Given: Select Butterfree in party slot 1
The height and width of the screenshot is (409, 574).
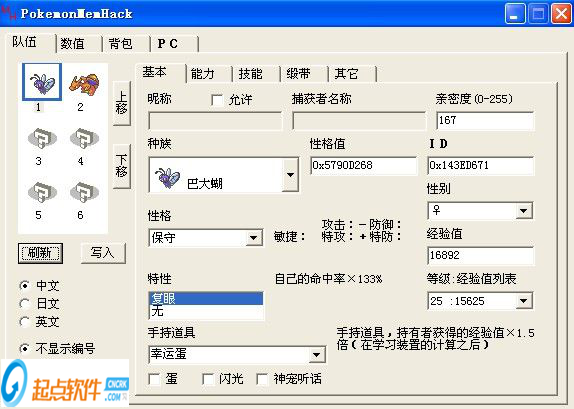Looking at the screenshot, I should 42,82.
